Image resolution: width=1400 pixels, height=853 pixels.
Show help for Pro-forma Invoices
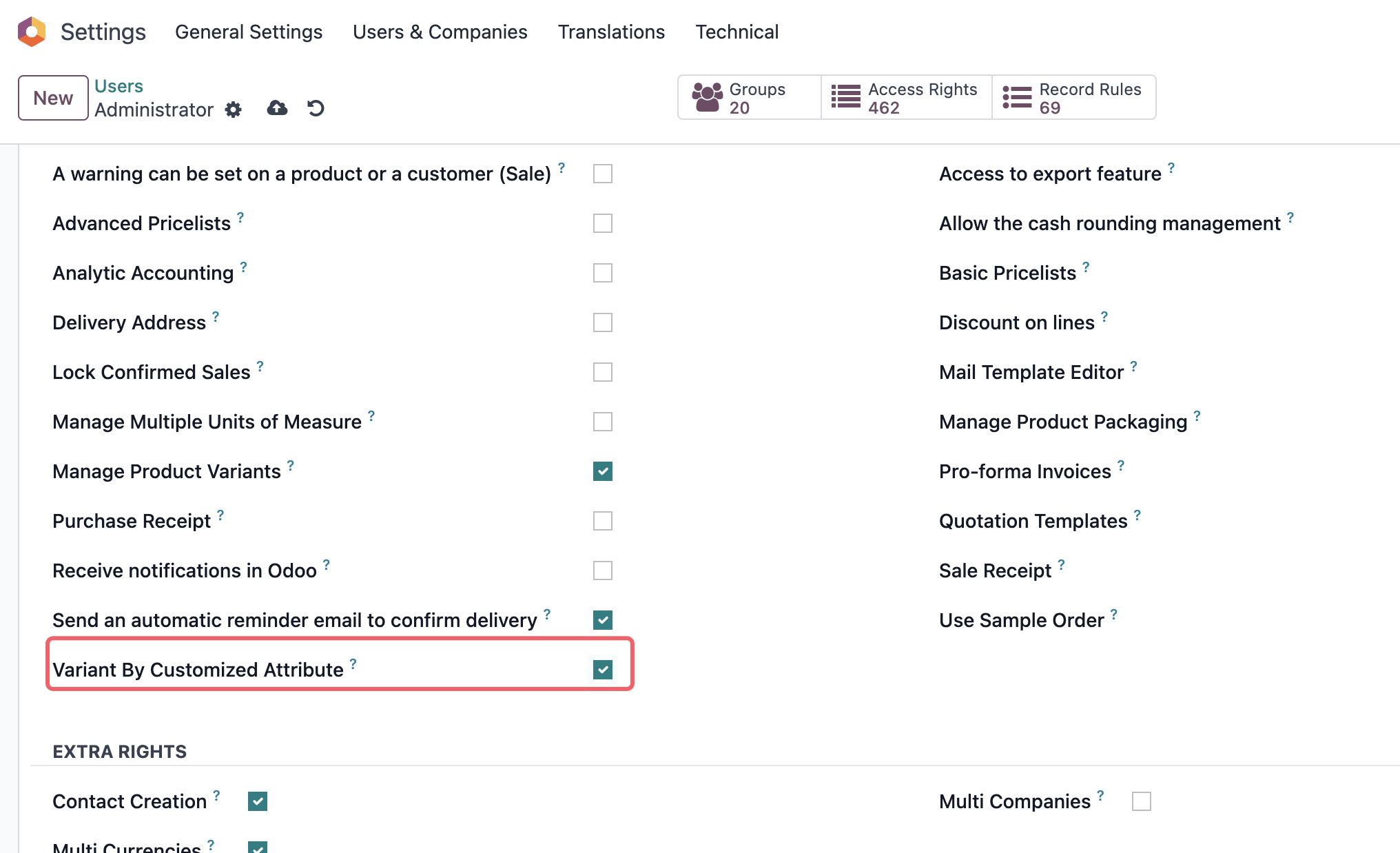click(1121, 466)
